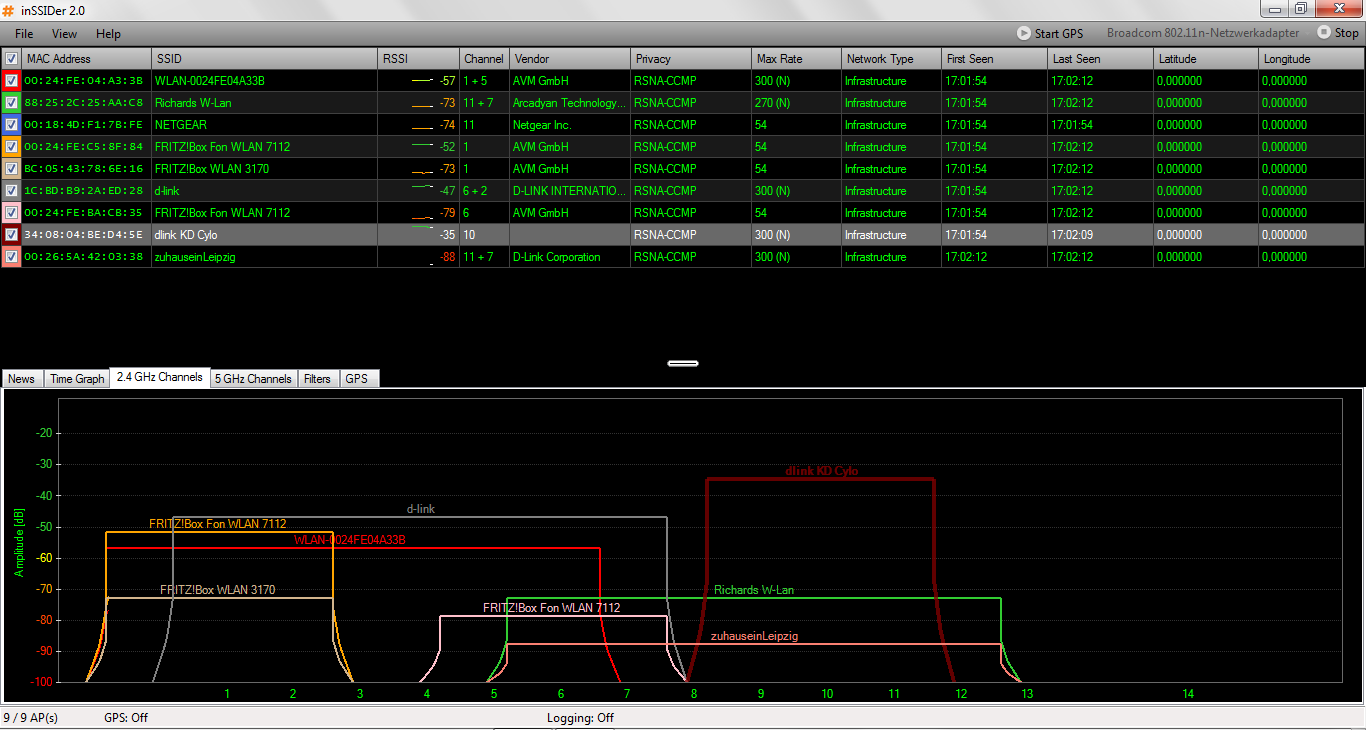
Task: Click the Stop button label
Action: 1347,34
